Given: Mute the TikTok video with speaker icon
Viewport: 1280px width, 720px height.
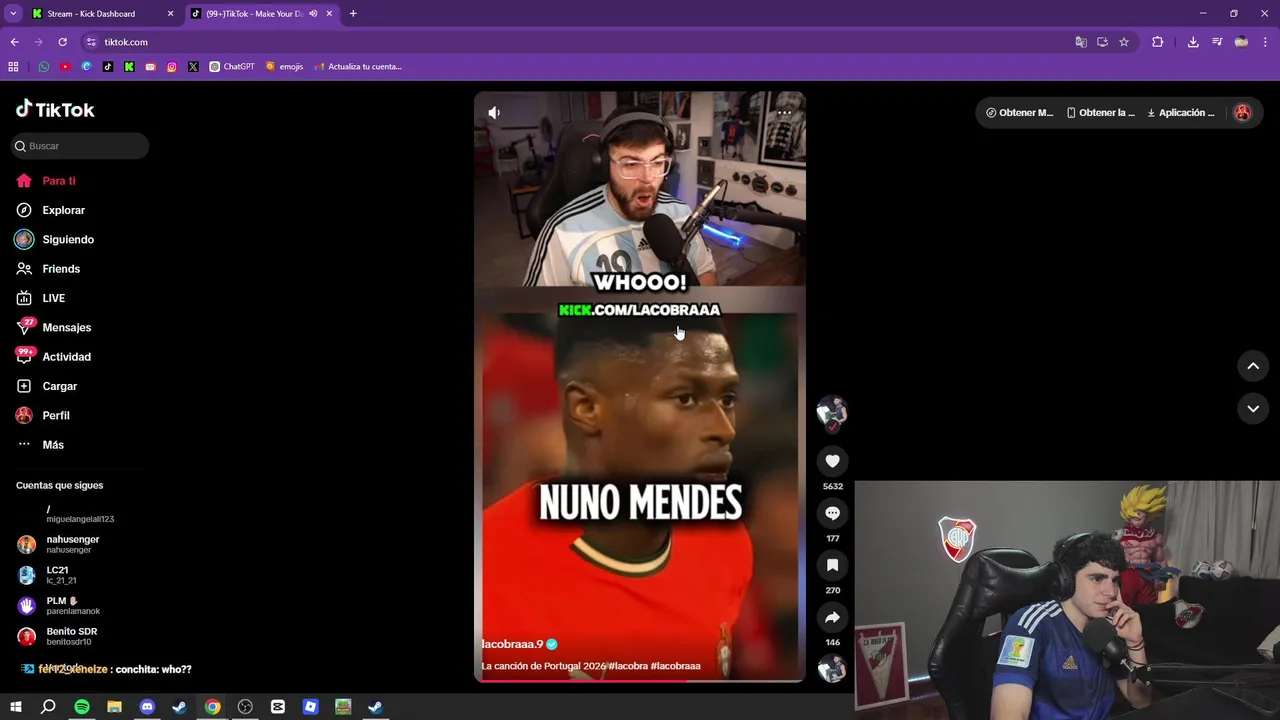Looking at the screenshot, I should [494, 113].
